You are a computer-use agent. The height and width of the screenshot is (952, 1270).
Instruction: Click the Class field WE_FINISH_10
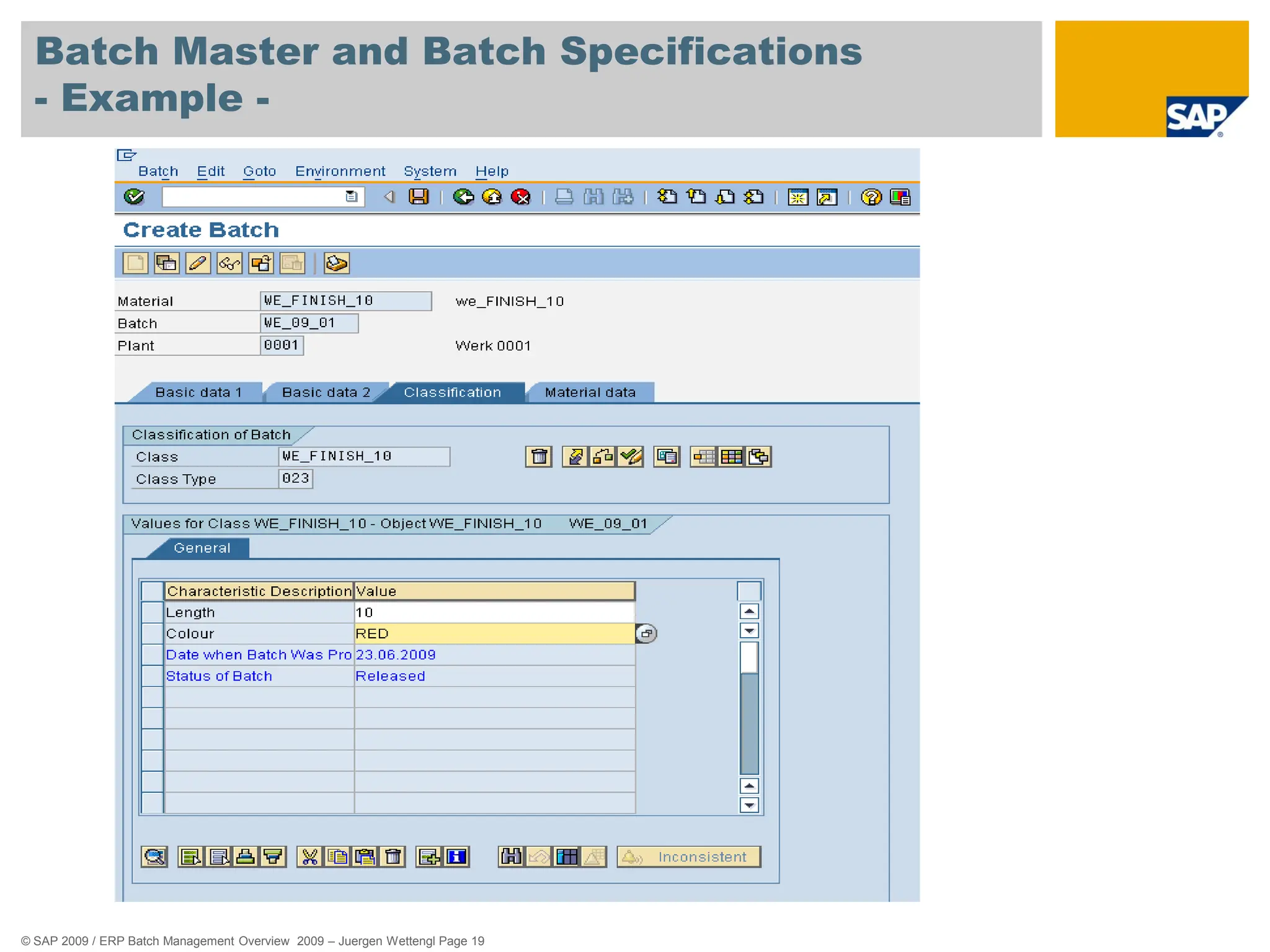(x=365, y=457)
